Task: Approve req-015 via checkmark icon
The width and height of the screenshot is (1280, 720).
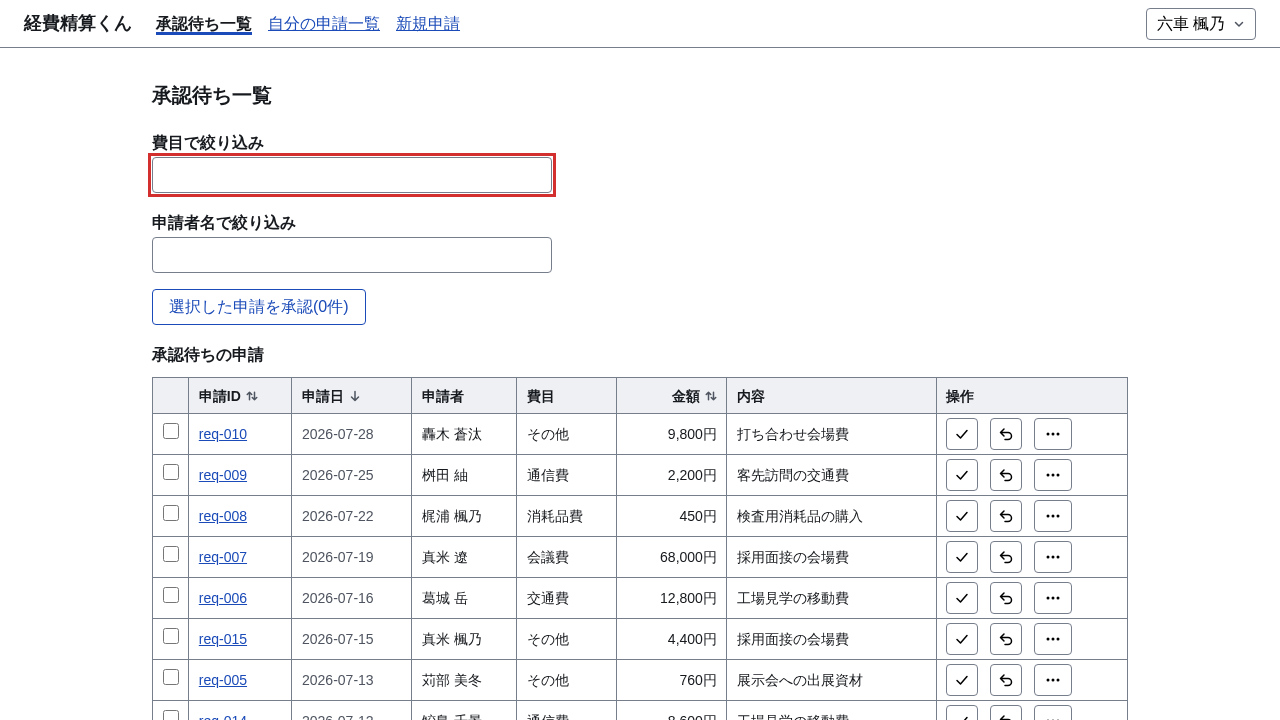Action: pos(962,639)
